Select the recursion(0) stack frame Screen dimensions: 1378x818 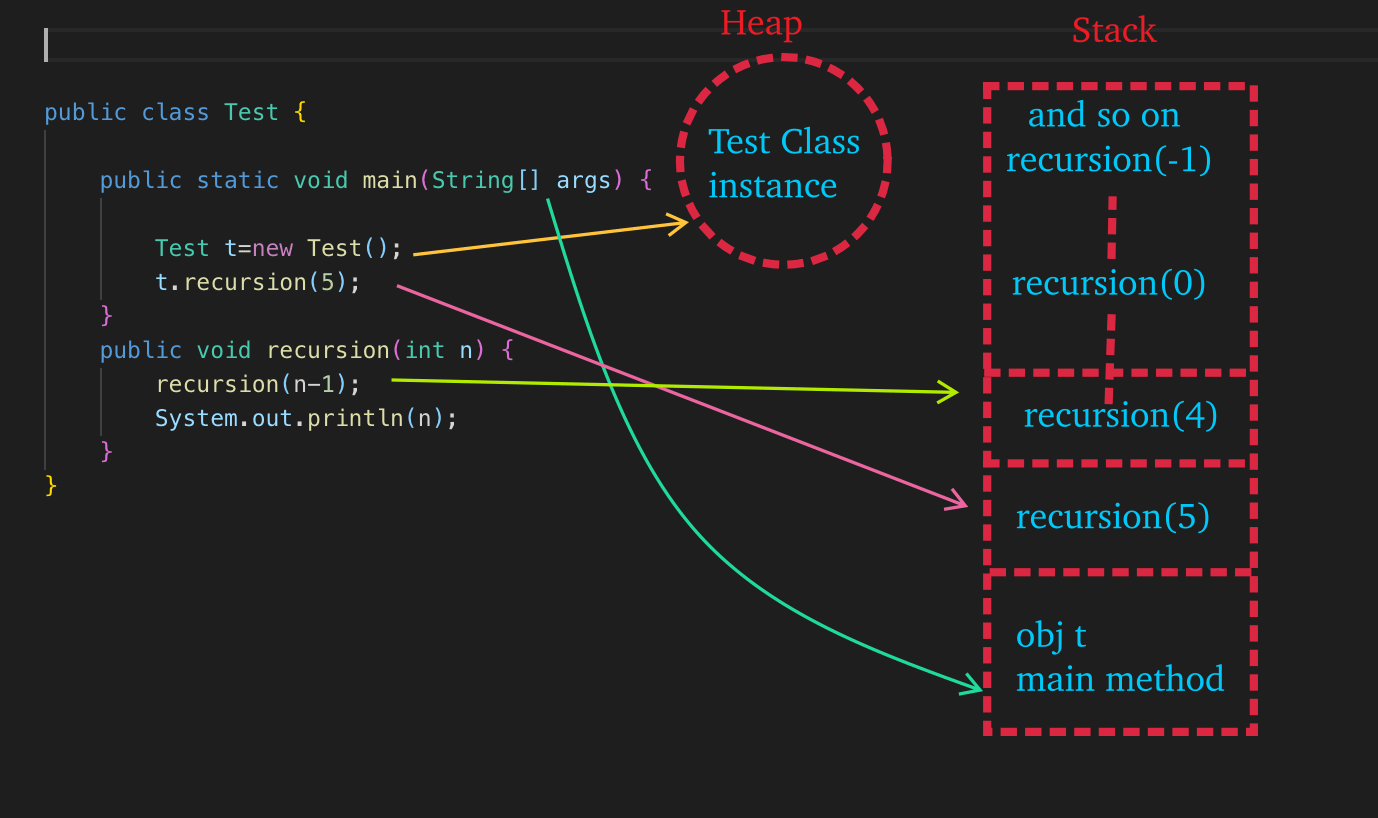tap(1108, 283)
